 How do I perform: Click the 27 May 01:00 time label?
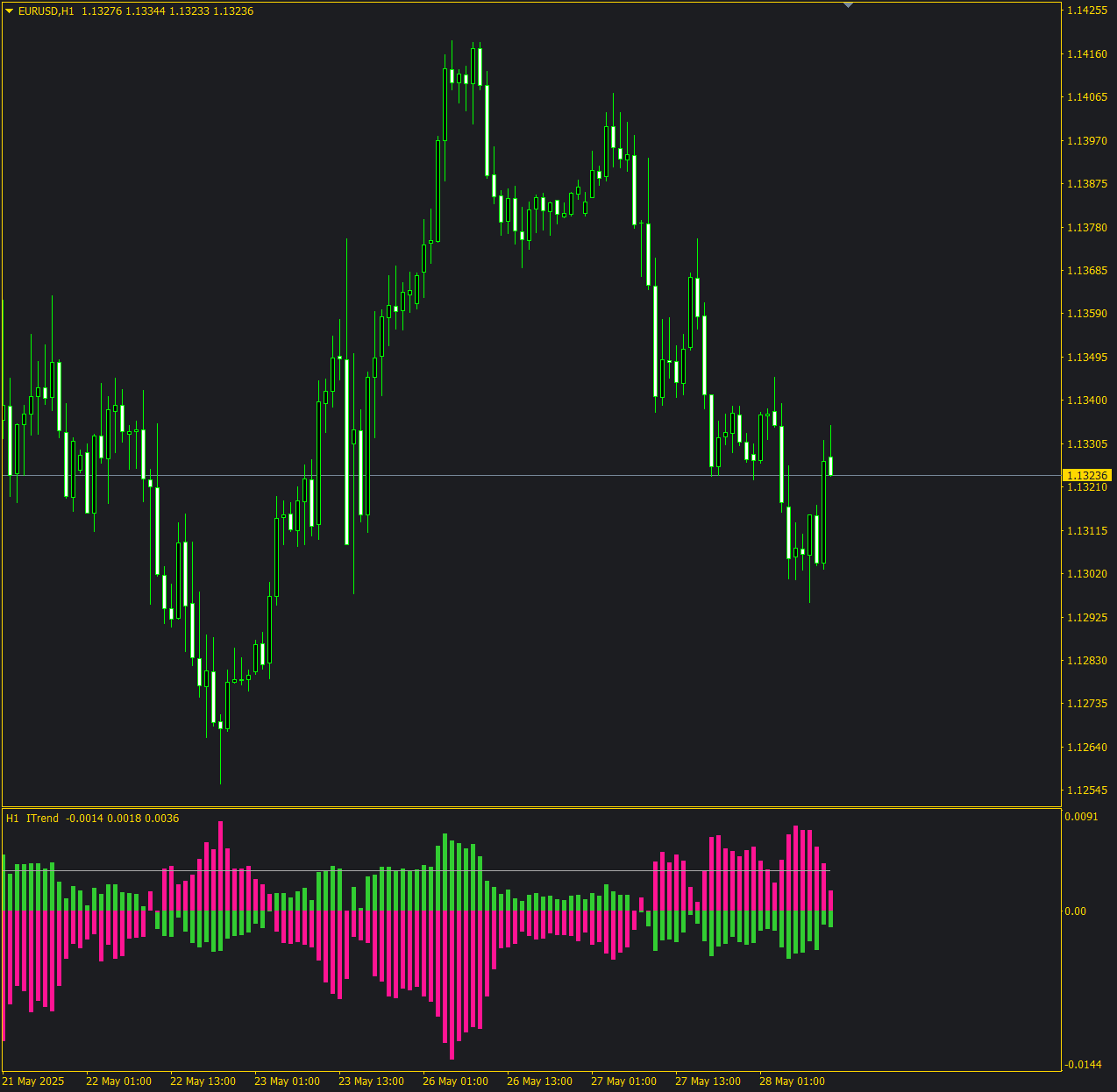623,1081
